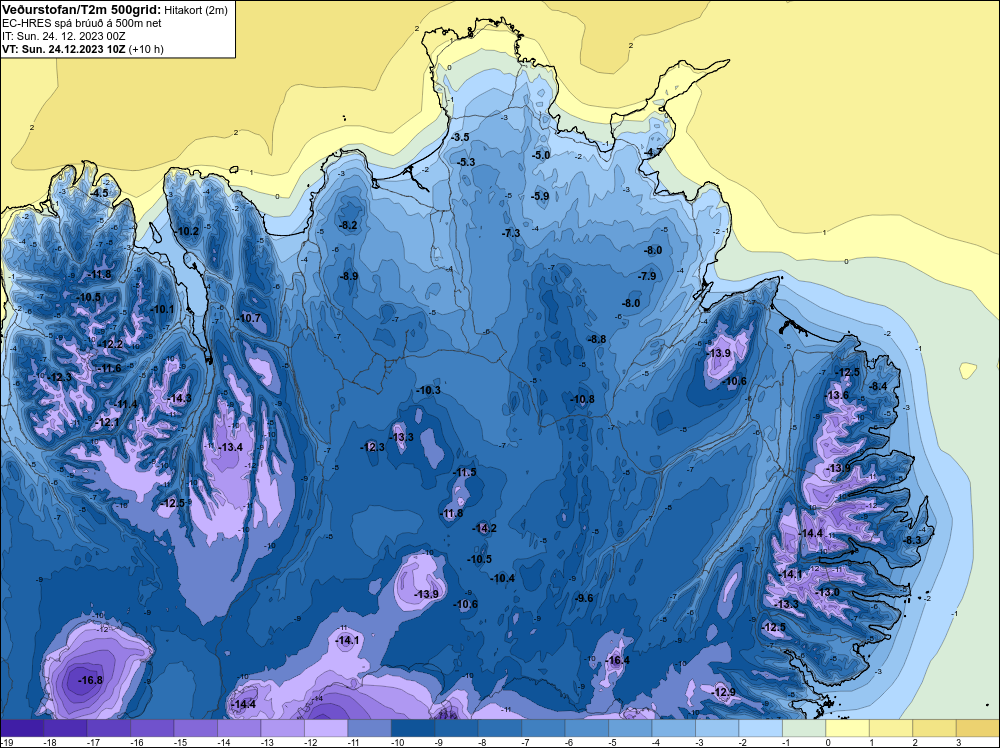Click the -4.5 temperature label

(x=98, y=193)
